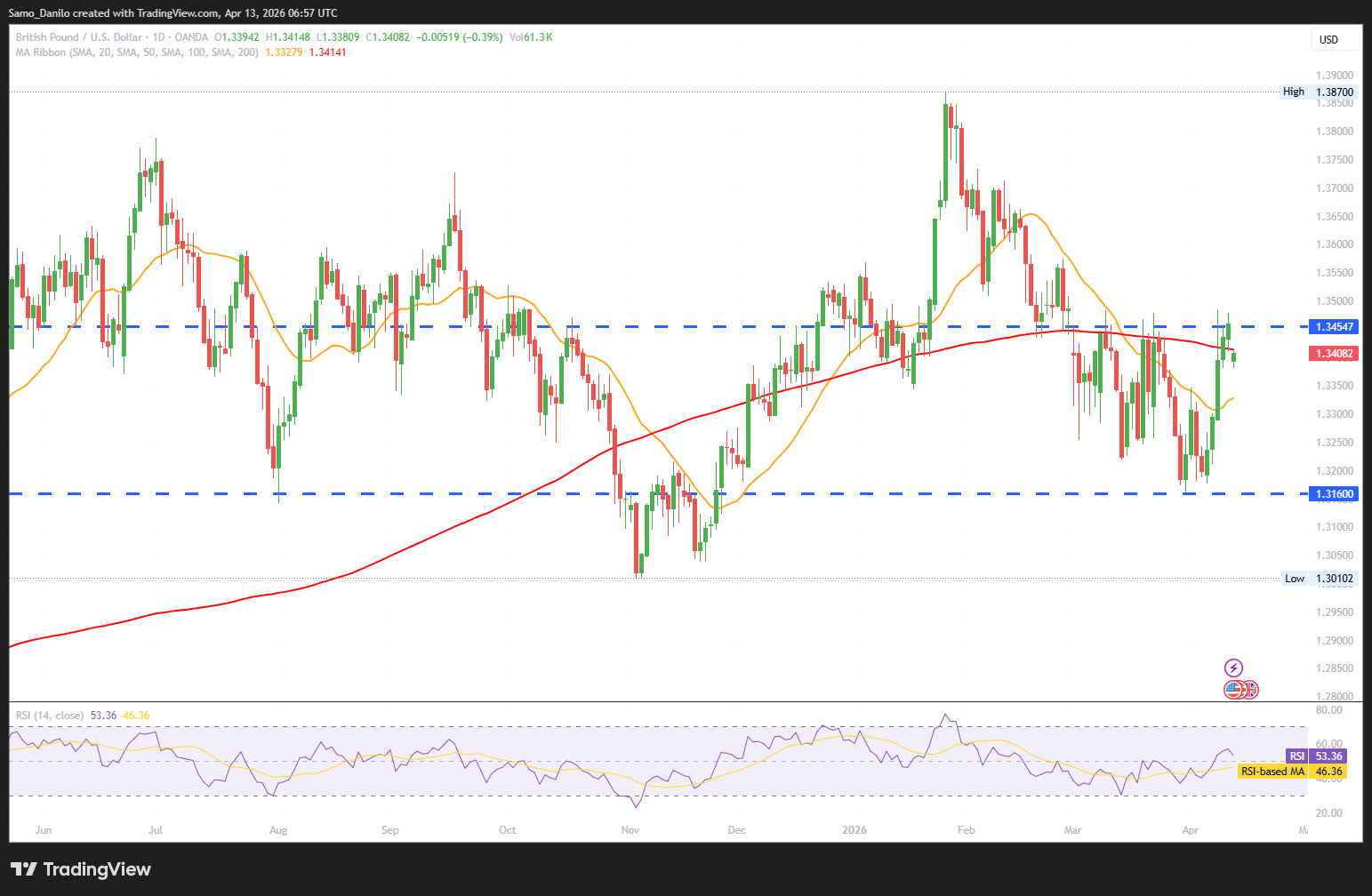The image size is (1372, 896).
Task: Select the RSI (14, close) indicator legend
Action: pyautogui.click(x=50, y=716)
